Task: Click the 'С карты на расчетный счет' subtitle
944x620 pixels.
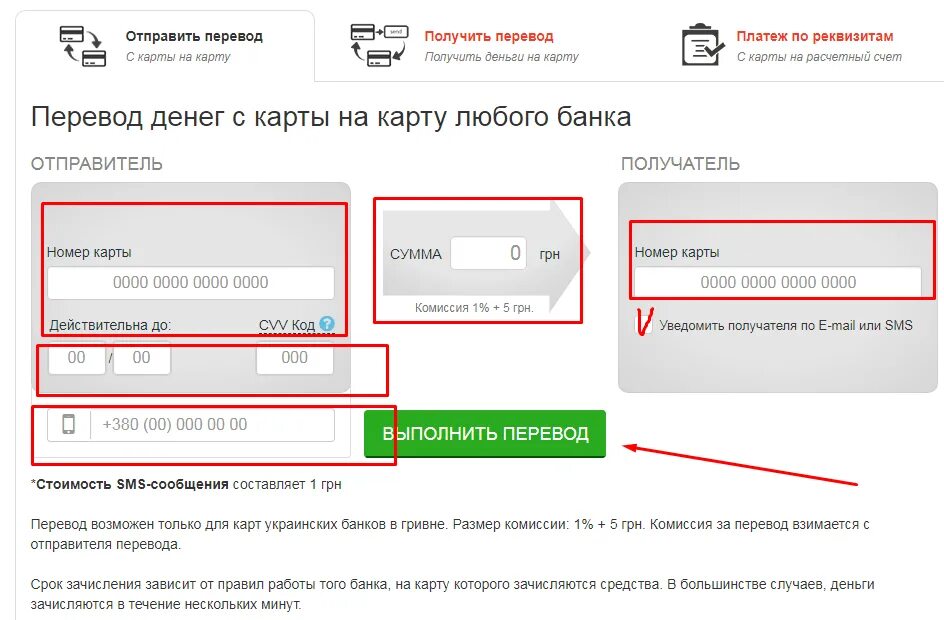Action: point(819,57)
